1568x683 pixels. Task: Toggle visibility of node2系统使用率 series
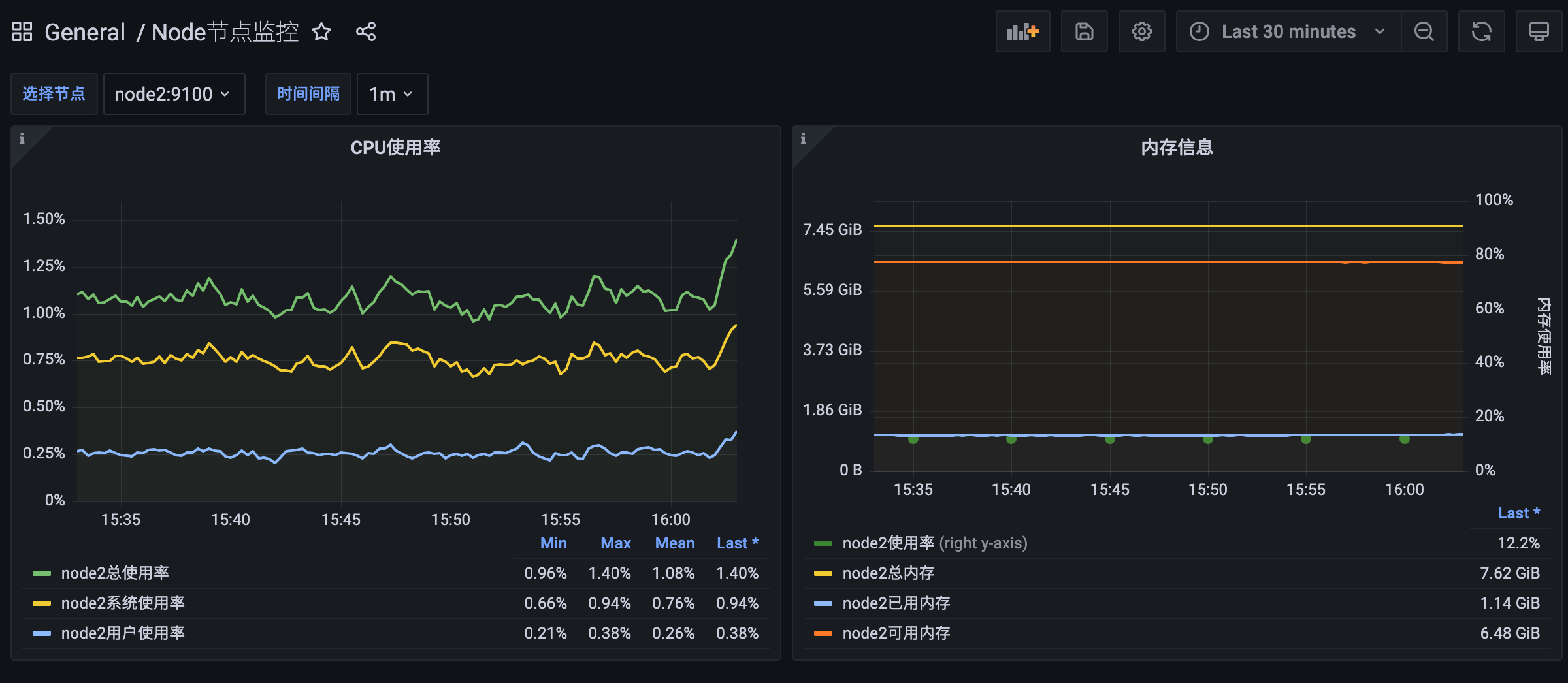122,603
